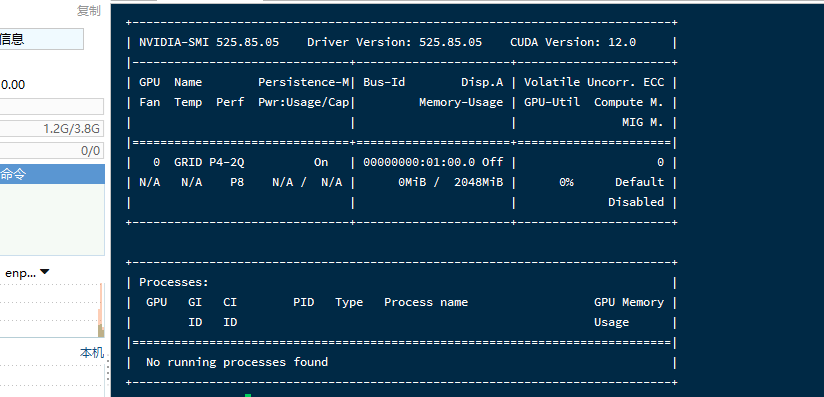Viewport: 824px width, 397px height.
Task: Click the 0.00 load value
Action: click(x=13, y=85)
